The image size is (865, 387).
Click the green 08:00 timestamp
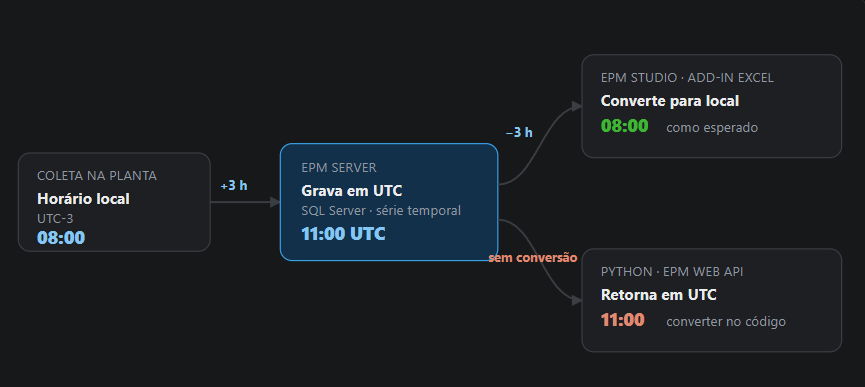point(624,126)
